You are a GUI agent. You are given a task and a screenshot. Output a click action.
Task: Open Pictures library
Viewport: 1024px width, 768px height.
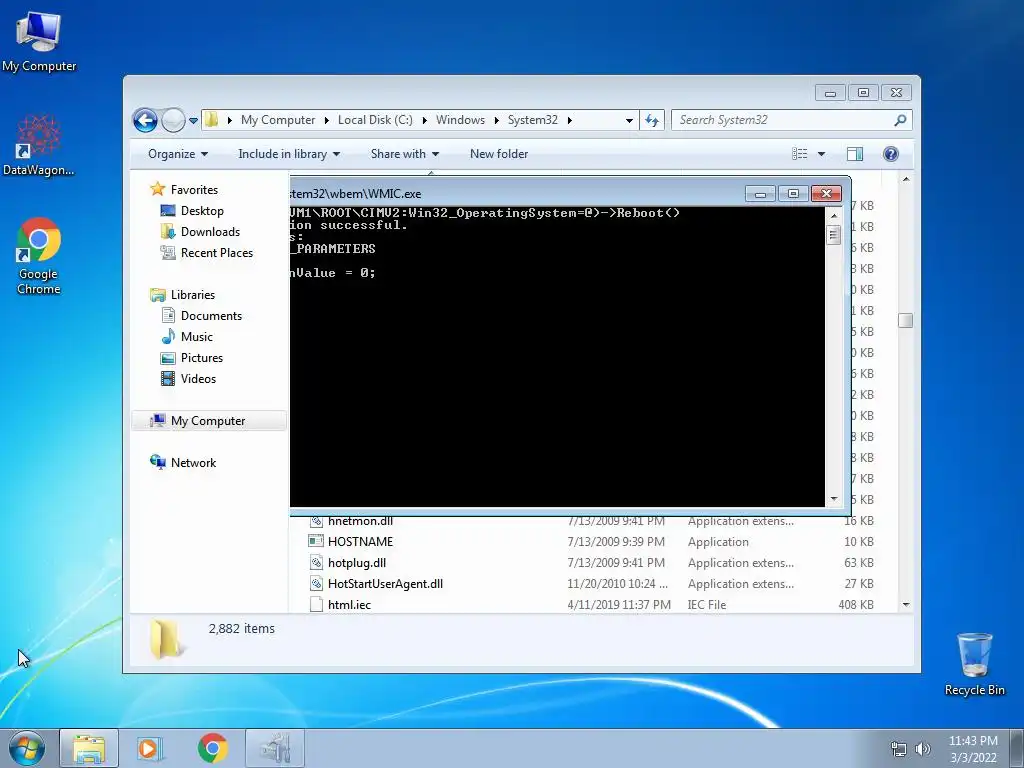point(201,357)
